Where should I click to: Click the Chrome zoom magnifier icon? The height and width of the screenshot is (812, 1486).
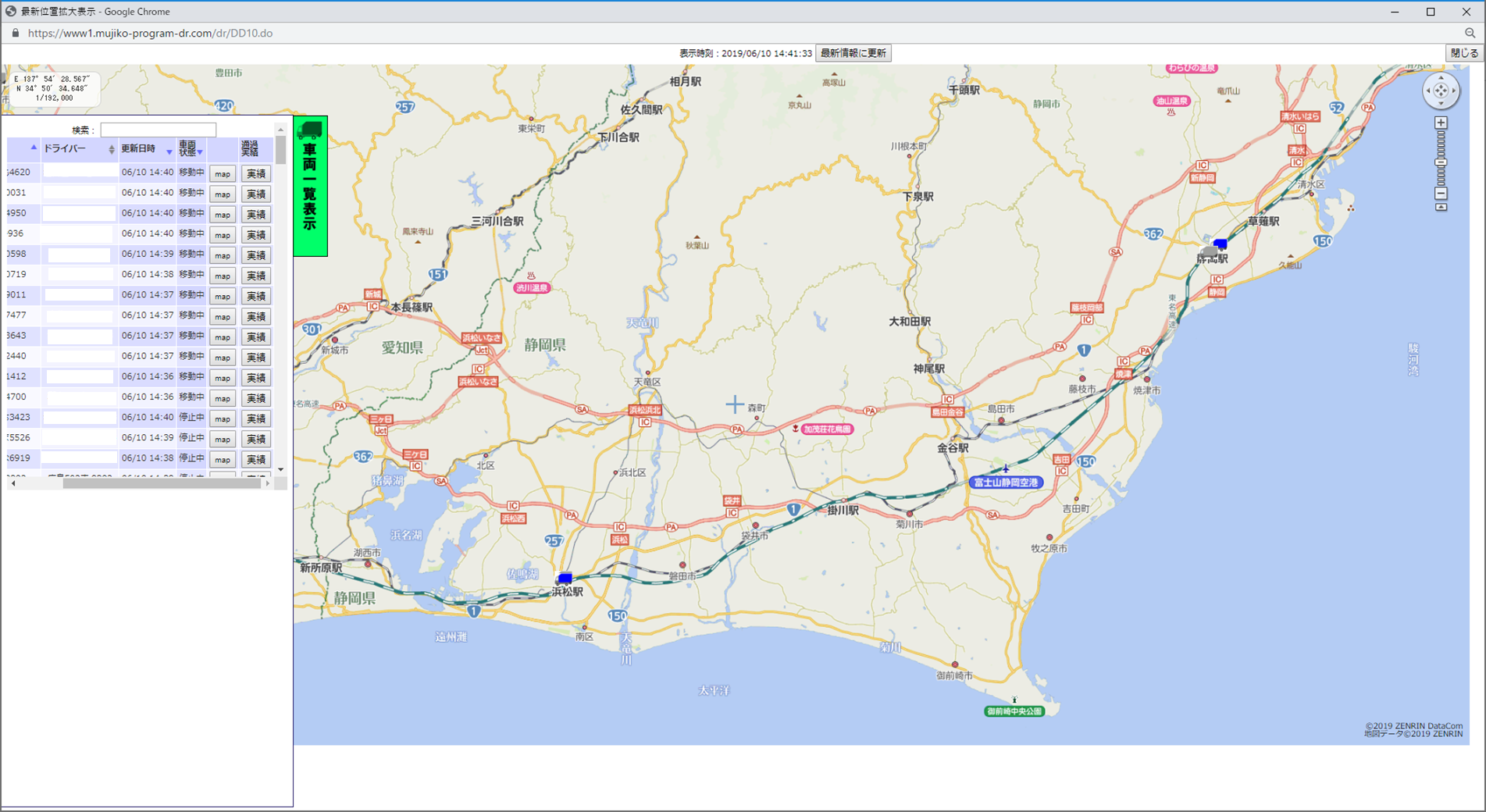[x=1470, y=33]
